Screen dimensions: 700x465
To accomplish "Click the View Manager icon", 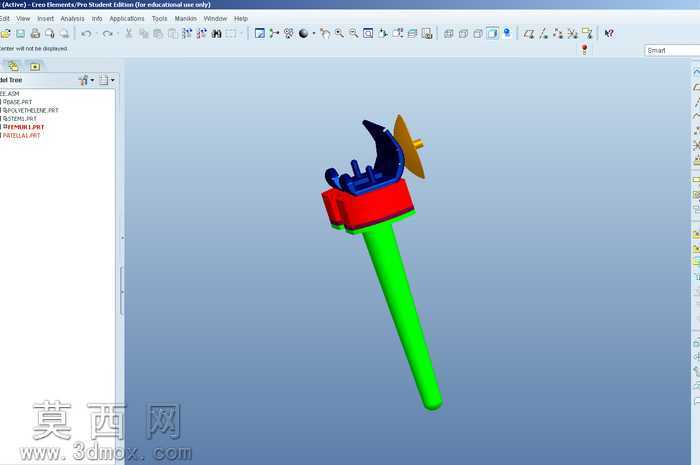I will click(x=427, y=33).
